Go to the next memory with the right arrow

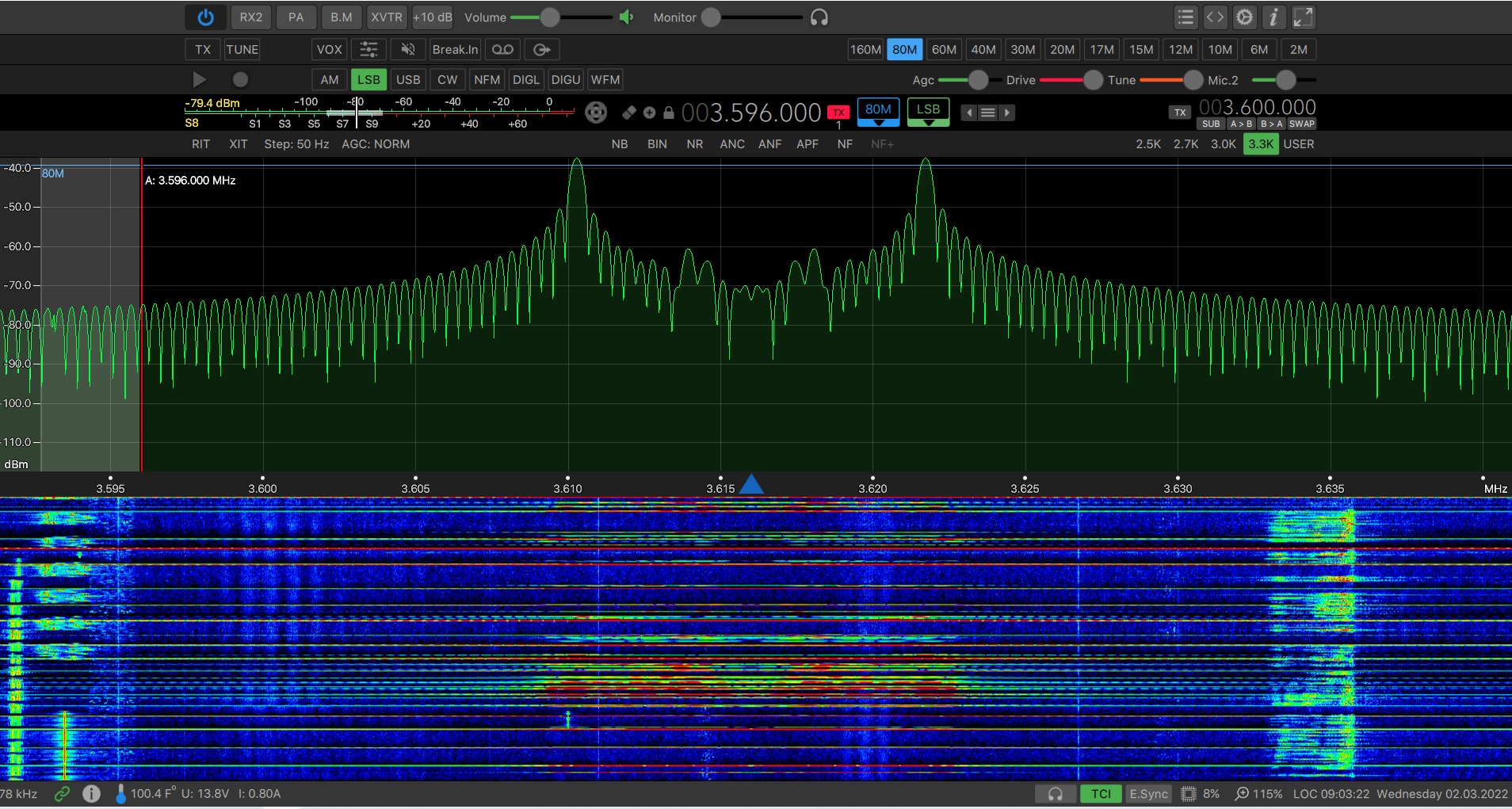(1007, 113)
